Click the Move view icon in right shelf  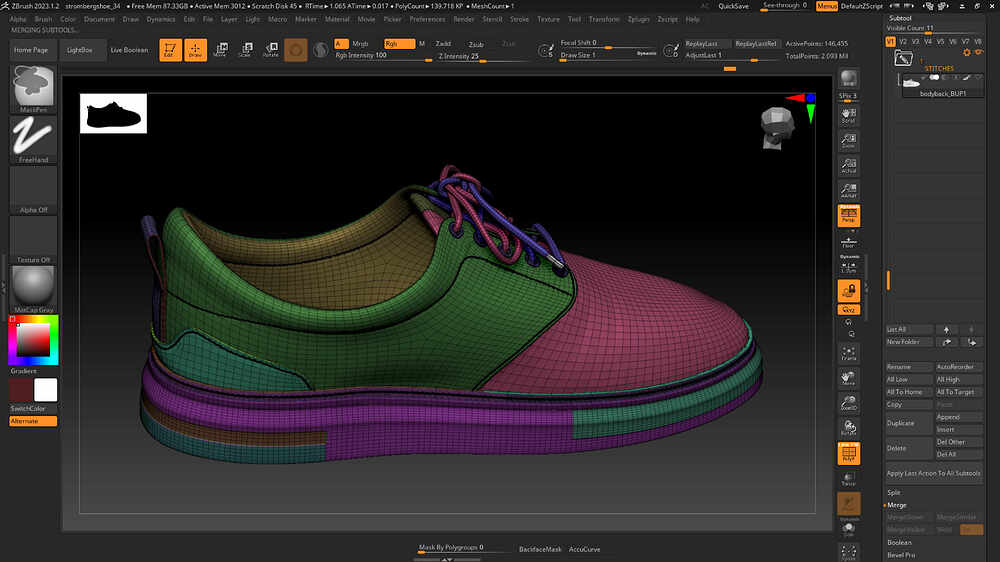point(848,378)
